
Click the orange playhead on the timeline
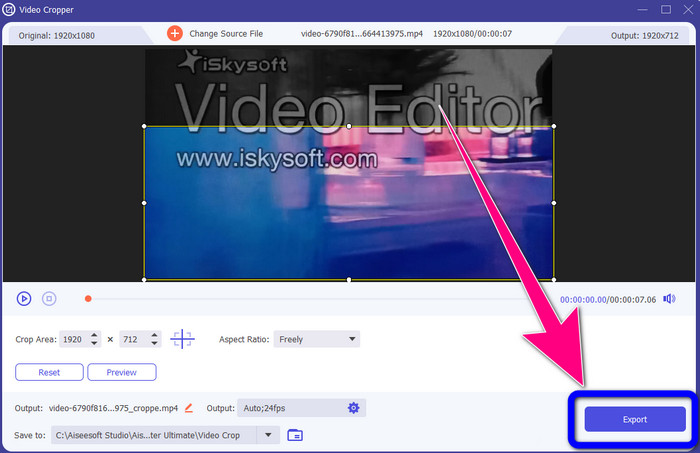tap(88, 299)
